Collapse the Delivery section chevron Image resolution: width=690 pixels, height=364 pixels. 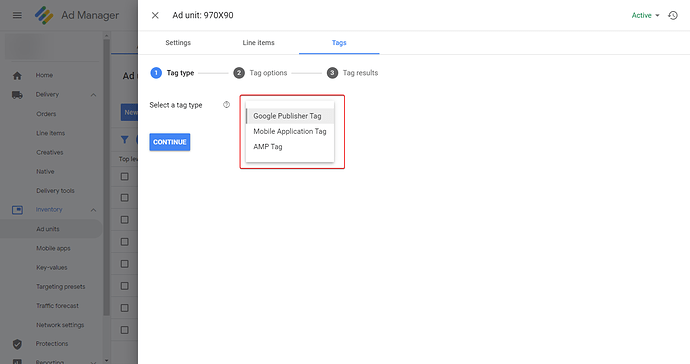point(93,95)
